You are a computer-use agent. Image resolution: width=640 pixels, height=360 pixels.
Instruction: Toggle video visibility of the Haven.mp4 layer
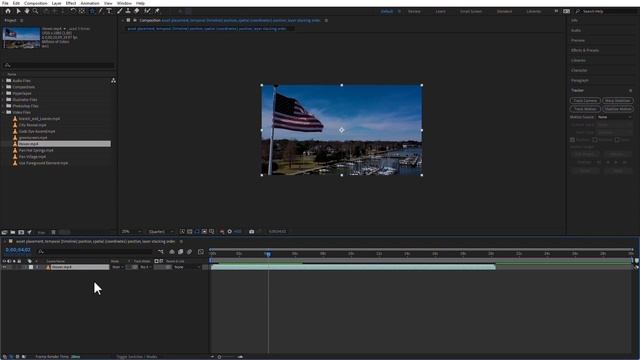pos(4,267)
